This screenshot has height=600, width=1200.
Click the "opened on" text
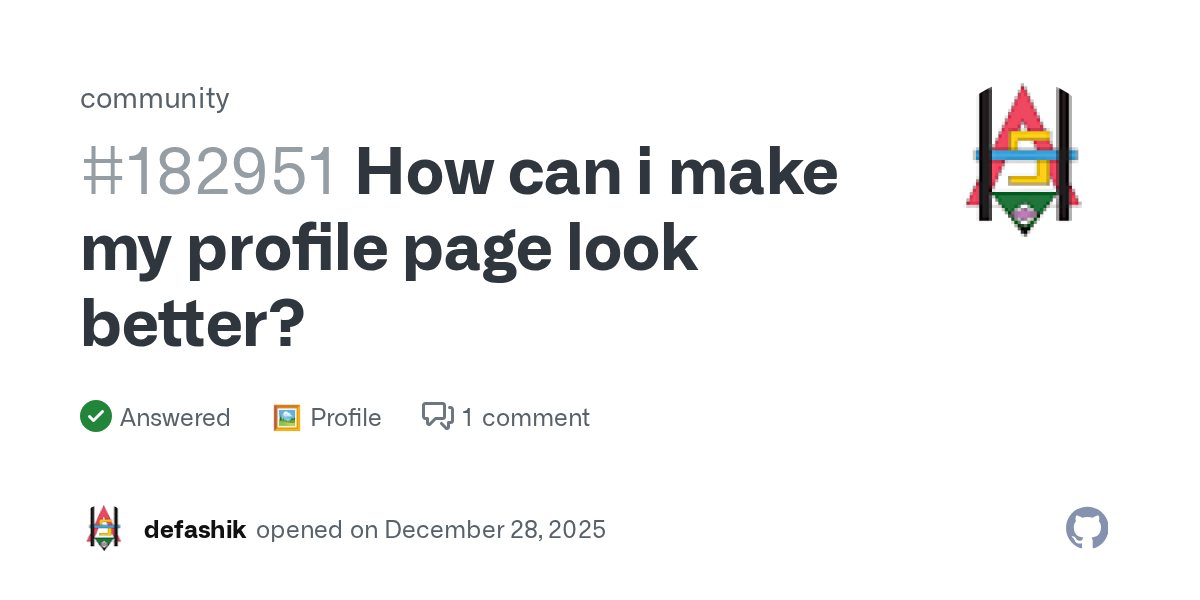[316, 529]
